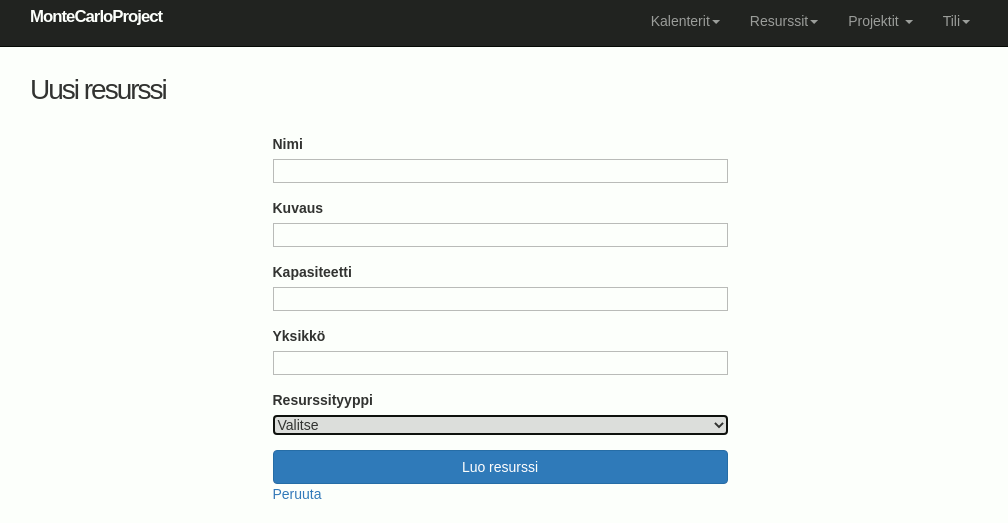1008x523 pixels.
Task: Click into the Kuvaus input field
Action: click(x=500, y=235)
